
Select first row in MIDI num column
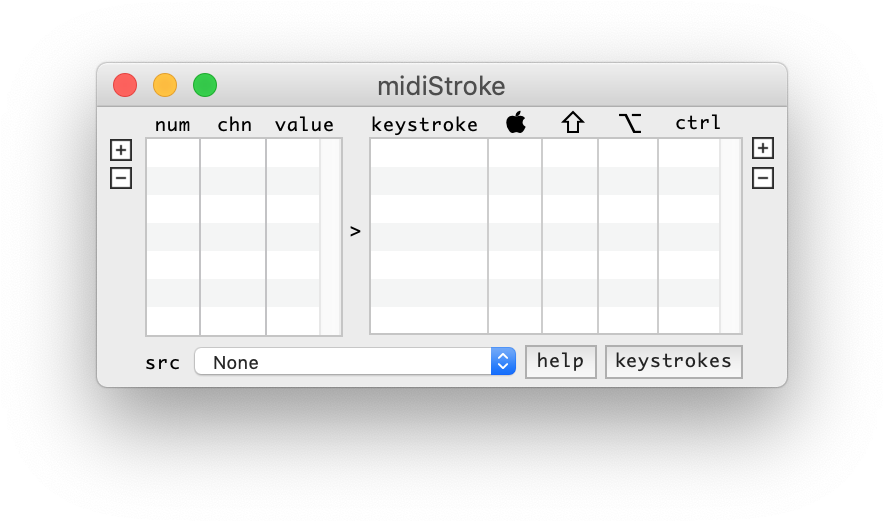pos(173,153)
